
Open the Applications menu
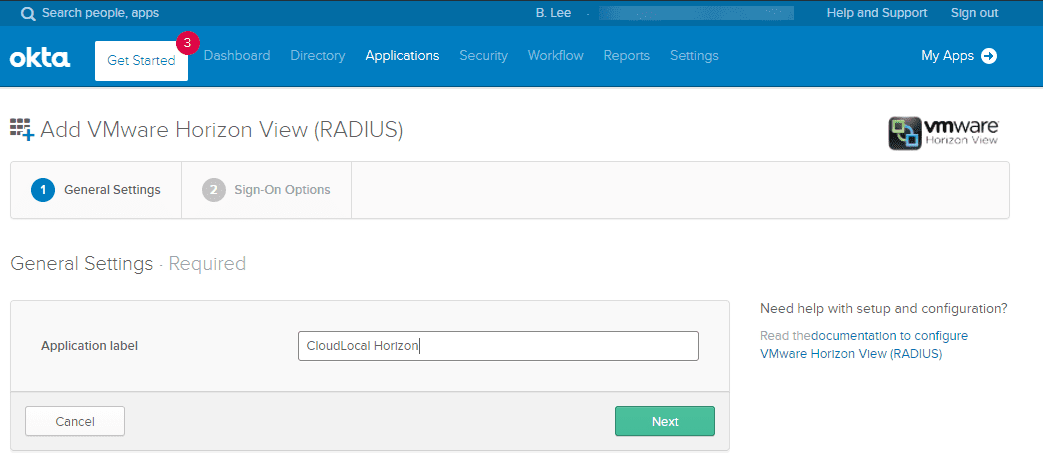pyautogui.click(x=402, y=56)
